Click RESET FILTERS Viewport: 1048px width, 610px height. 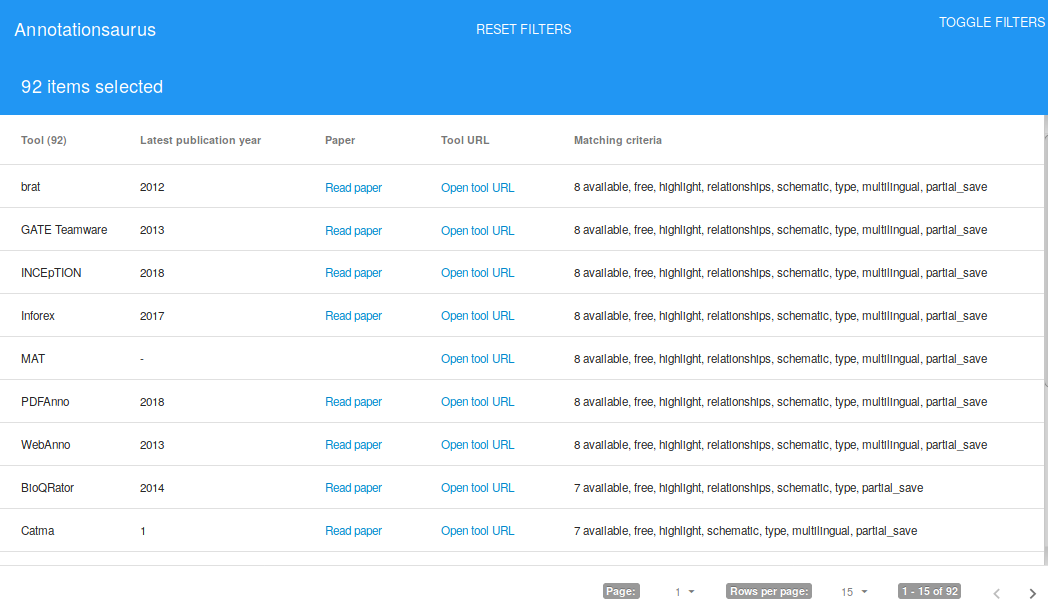pyautogui.click(x=523, y=29)
